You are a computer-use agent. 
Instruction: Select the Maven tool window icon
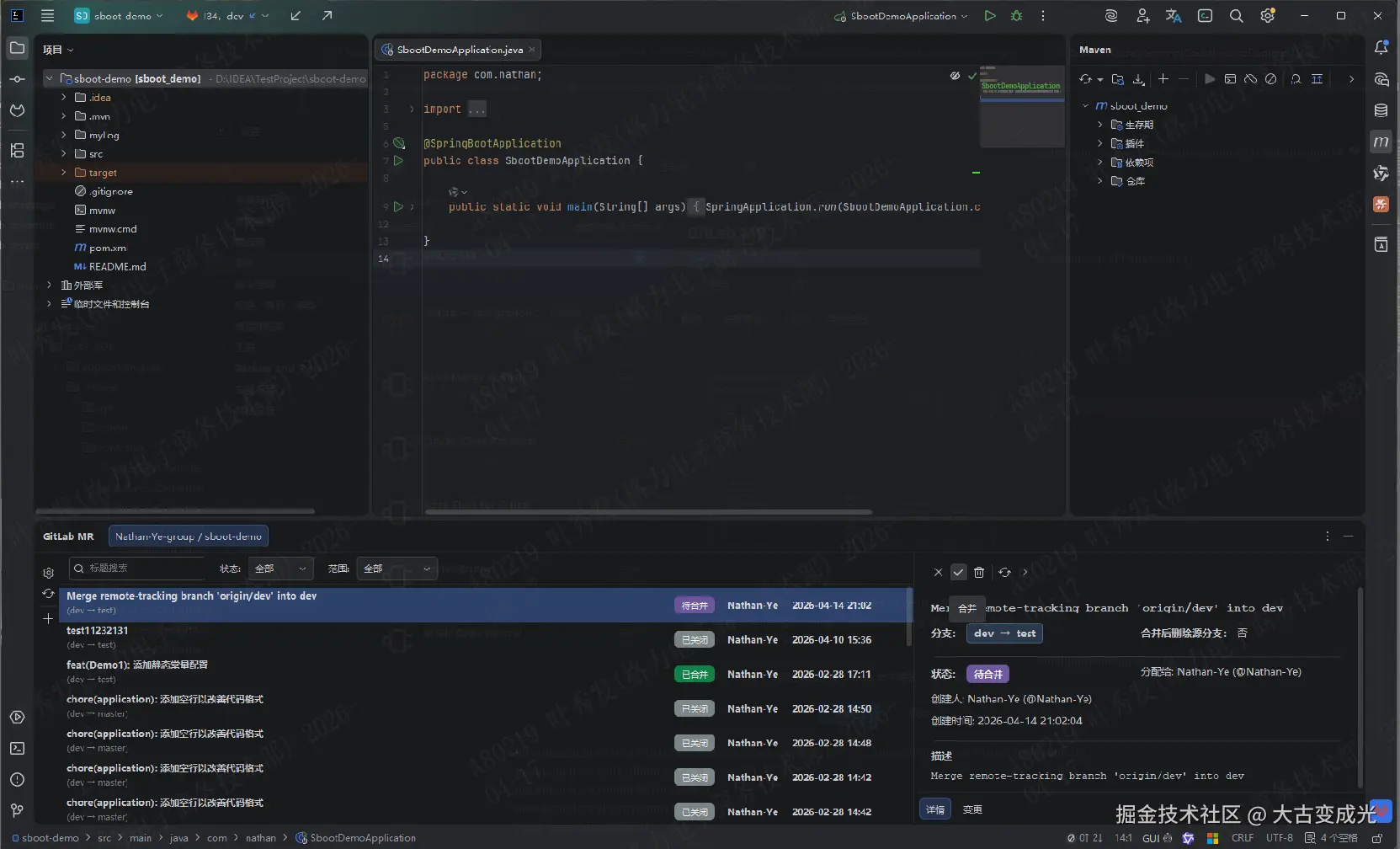[1381, 141]
